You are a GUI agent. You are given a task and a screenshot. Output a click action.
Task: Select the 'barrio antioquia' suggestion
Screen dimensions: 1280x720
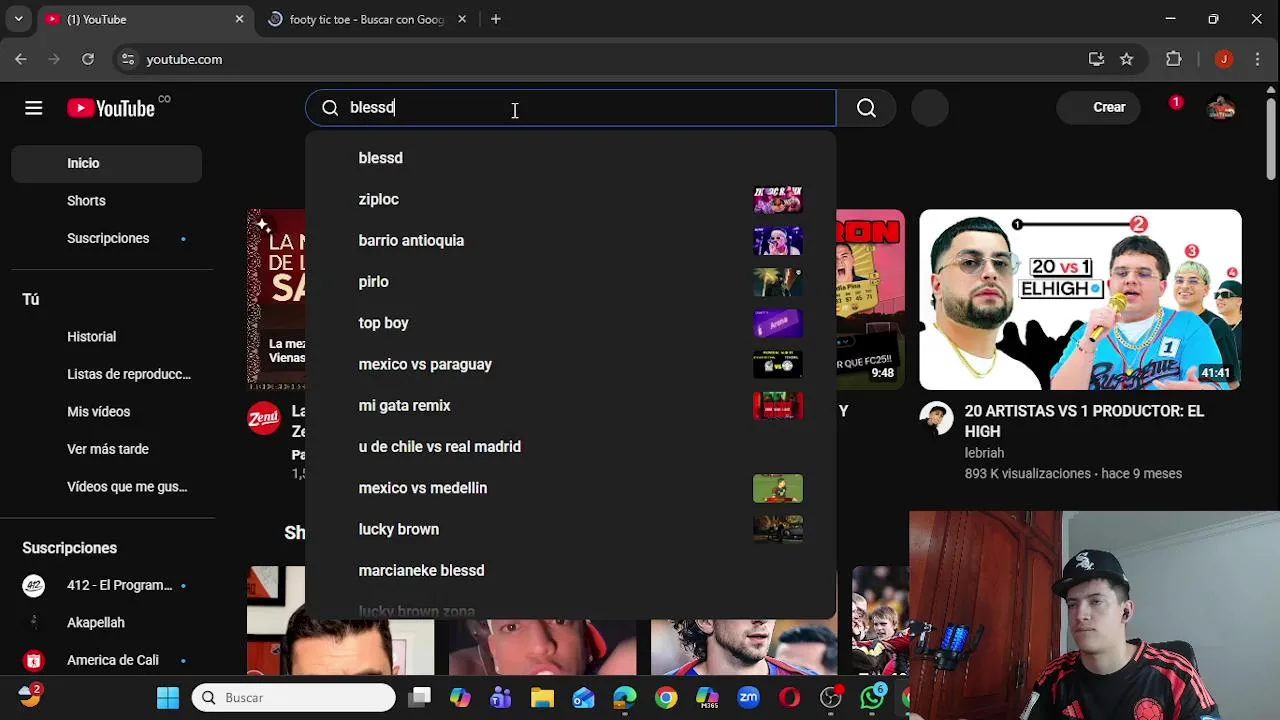[x=570, y=240]
